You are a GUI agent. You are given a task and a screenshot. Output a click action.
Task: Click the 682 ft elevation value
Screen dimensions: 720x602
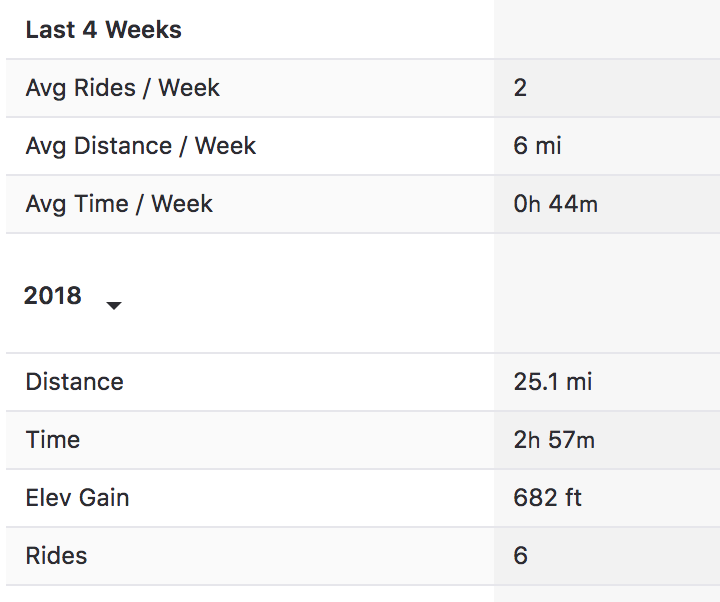[x=547, y=498]
